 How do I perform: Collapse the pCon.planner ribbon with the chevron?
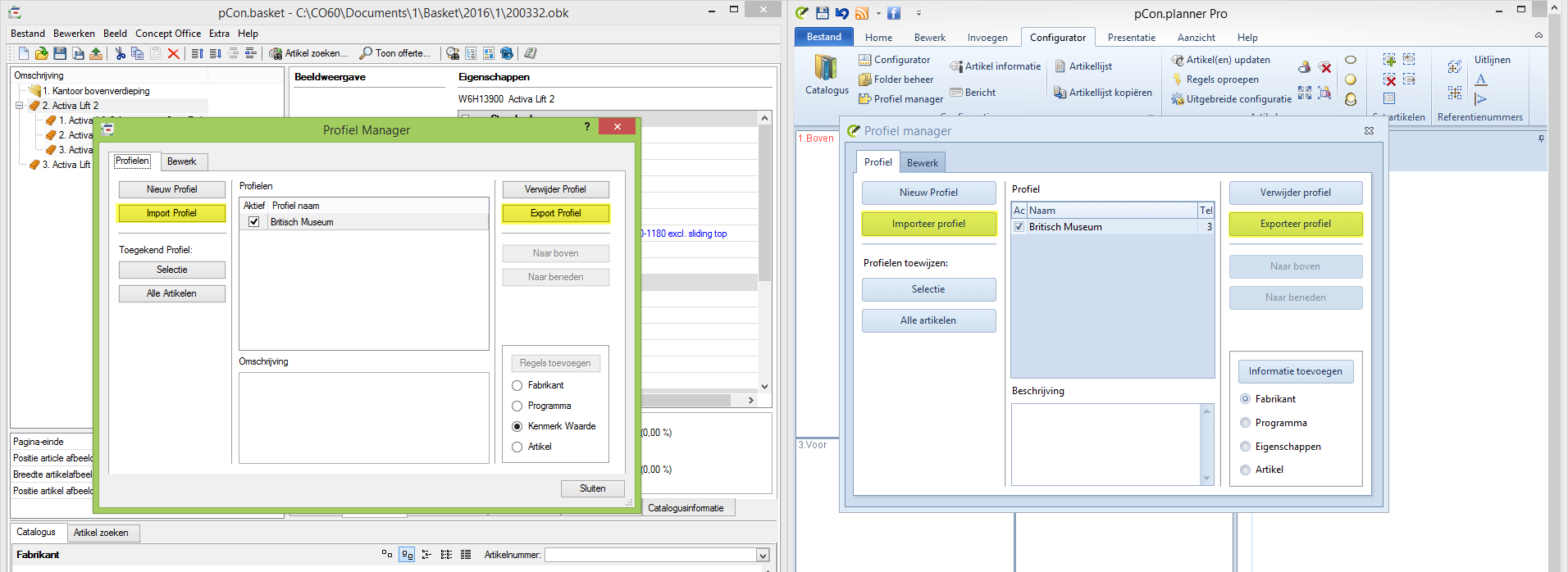[1538, 35]
